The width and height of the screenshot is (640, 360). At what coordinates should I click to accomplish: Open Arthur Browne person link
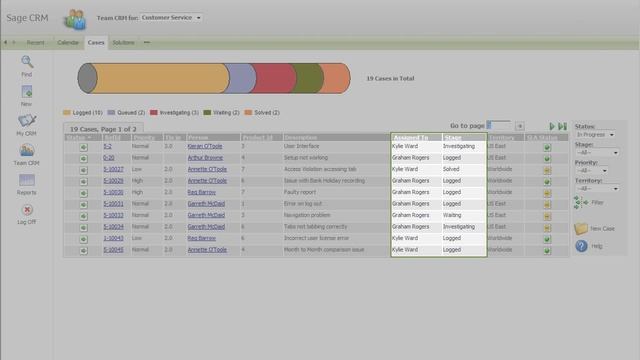tap(205, 158)
